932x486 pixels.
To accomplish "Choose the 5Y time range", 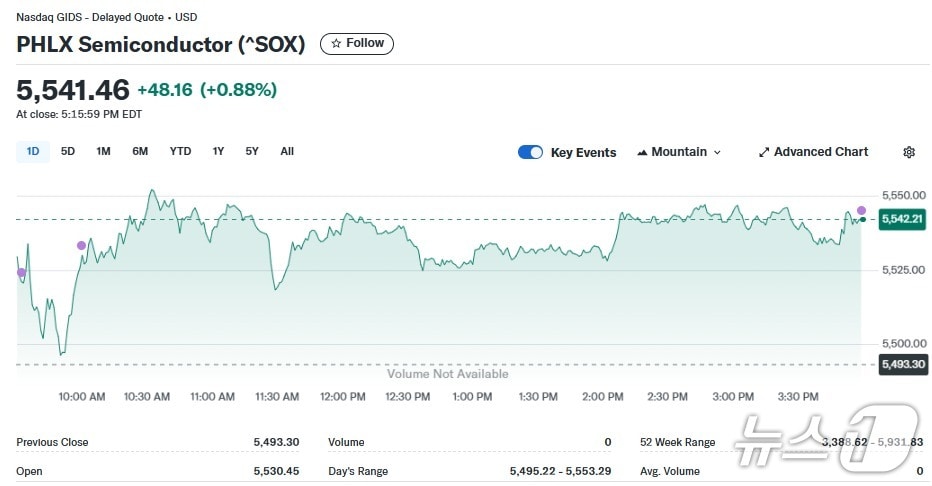I will pos(252,151).
